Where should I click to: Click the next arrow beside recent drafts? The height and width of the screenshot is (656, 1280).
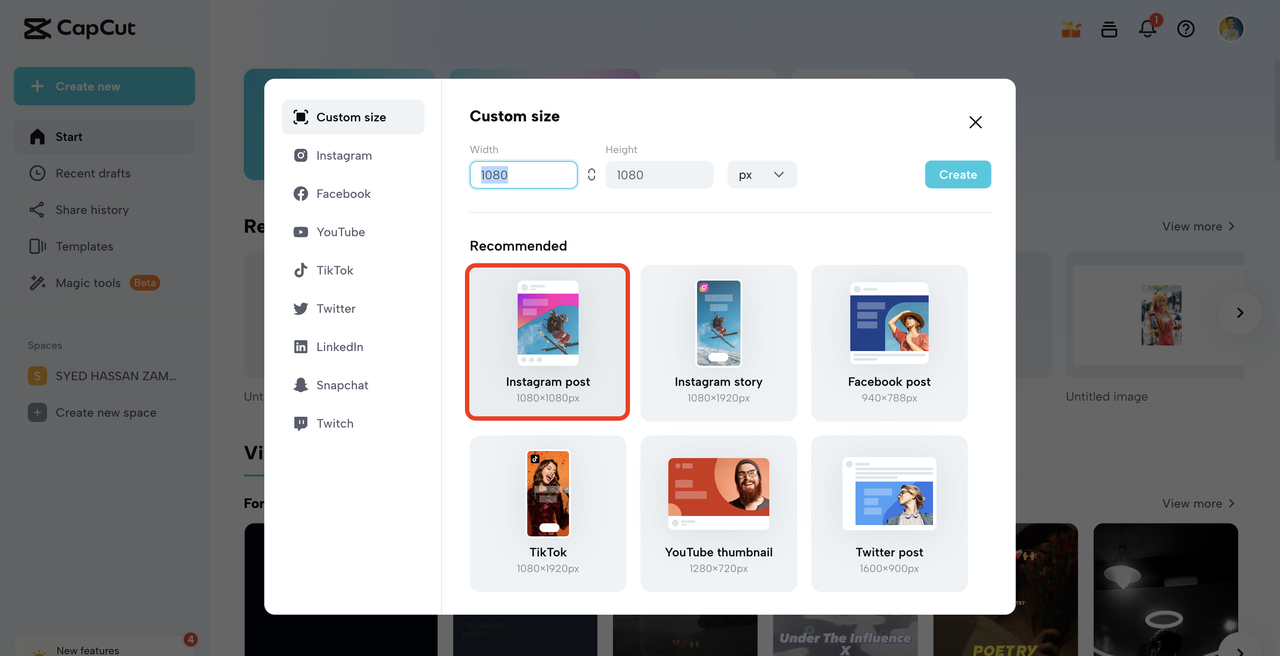1239,313
